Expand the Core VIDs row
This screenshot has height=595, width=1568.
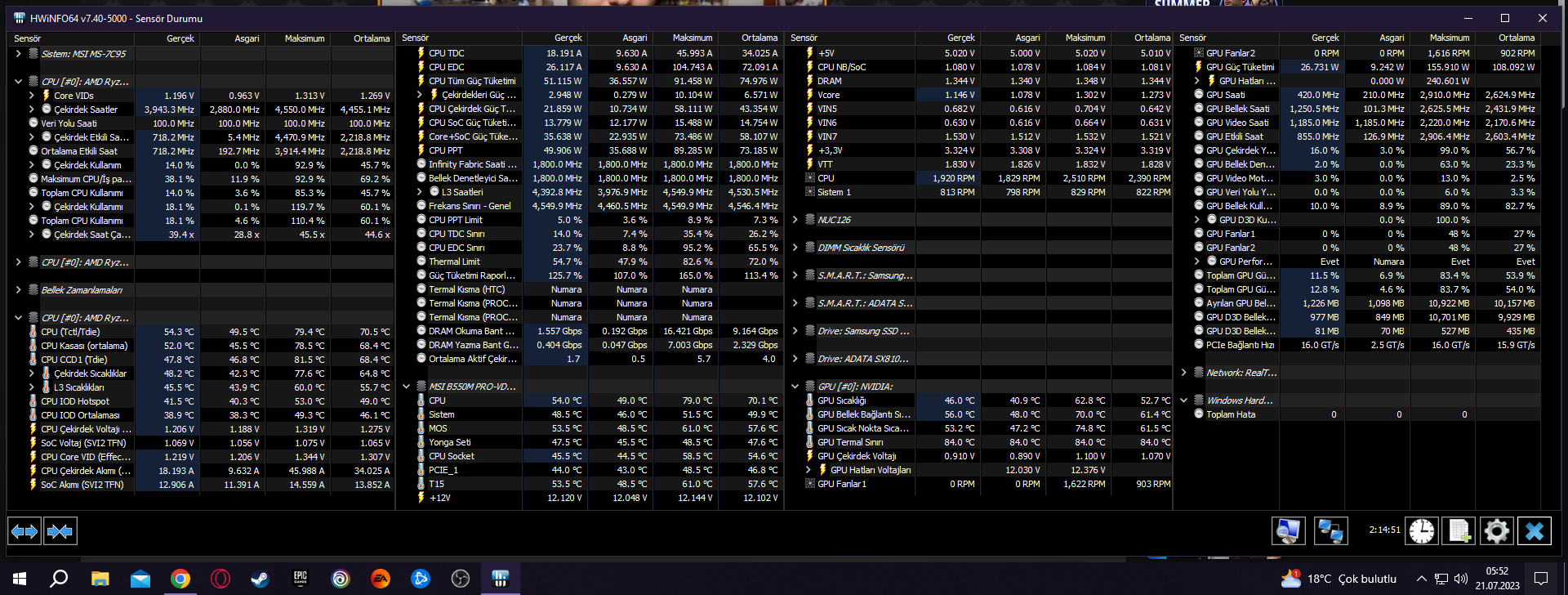point(32,96)
